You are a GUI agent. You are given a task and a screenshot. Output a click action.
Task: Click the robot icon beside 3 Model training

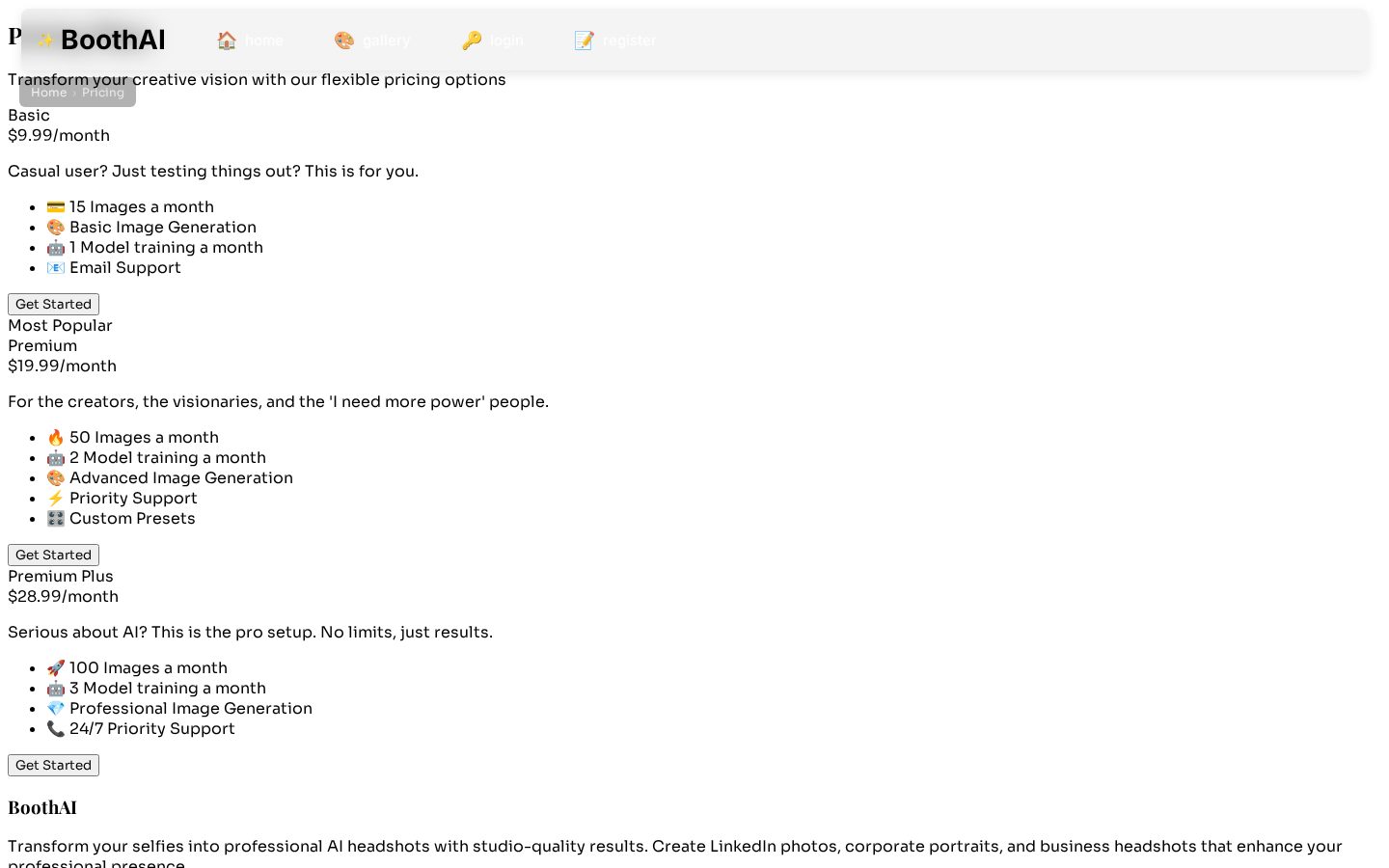(56, 688)
